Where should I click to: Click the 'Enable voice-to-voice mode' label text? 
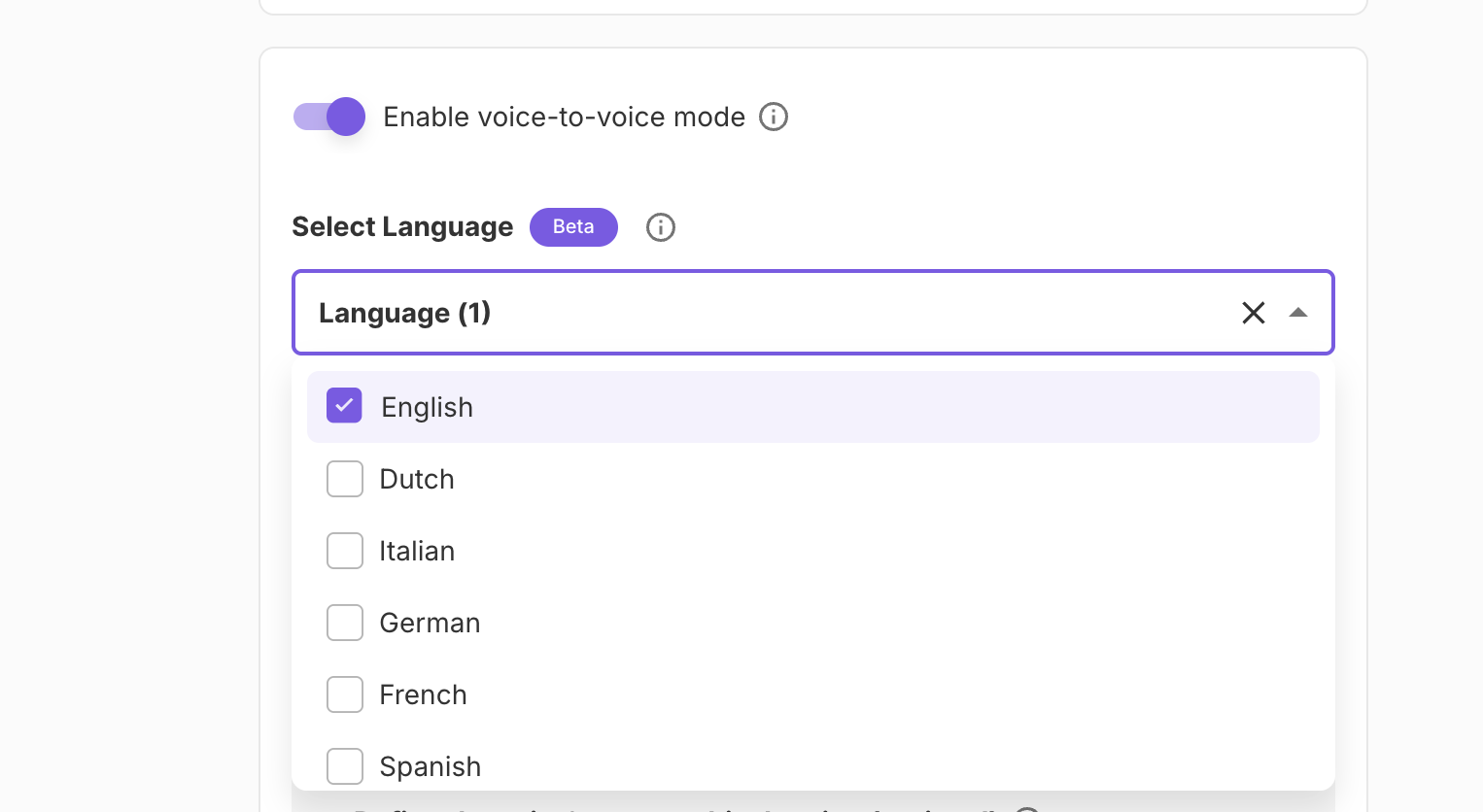pyautogui.click(x=564, y=118)
